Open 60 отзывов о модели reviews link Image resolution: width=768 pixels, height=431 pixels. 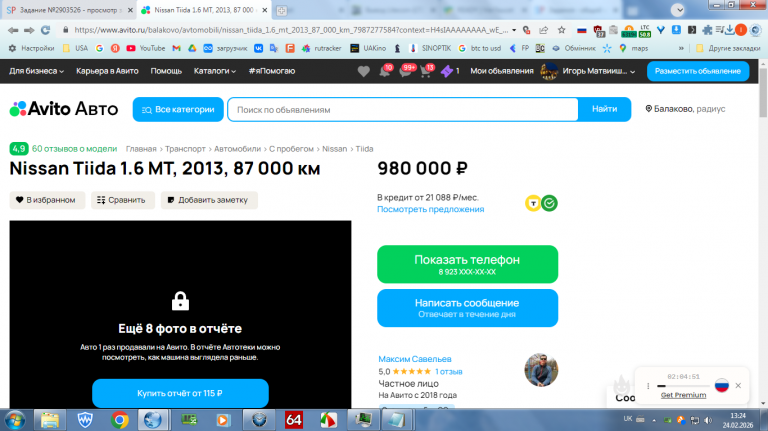click(x=74, y=148)
